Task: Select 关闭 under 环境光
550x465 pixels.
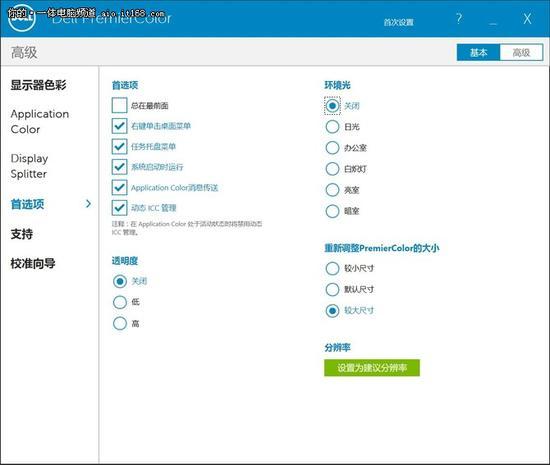Action: (332, 106)
